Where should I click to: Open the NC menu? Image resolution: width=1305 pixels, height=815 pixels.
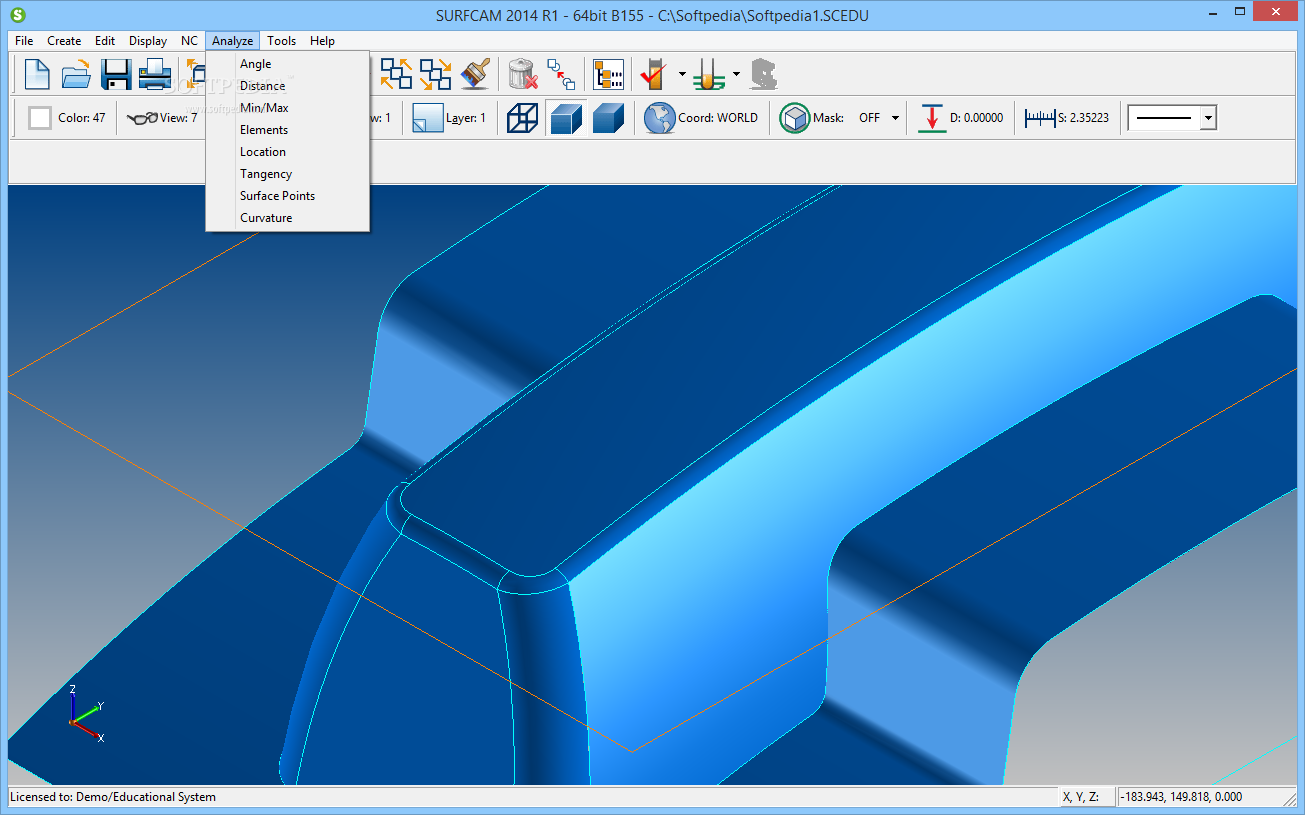pos(189,41)
